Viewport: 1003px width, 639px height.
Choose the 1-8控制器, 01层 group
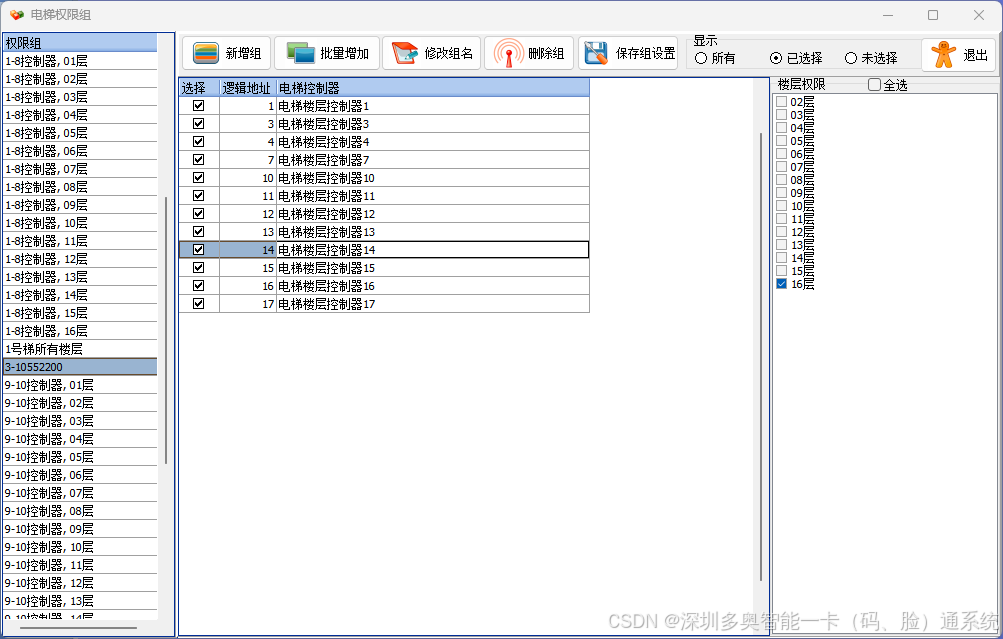click(80, 61)
